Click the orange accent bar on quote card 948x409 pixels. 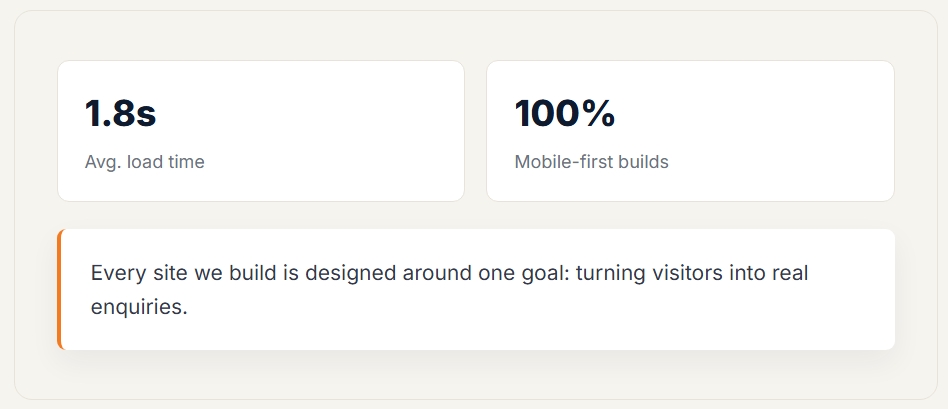click(x=59, y=289)
